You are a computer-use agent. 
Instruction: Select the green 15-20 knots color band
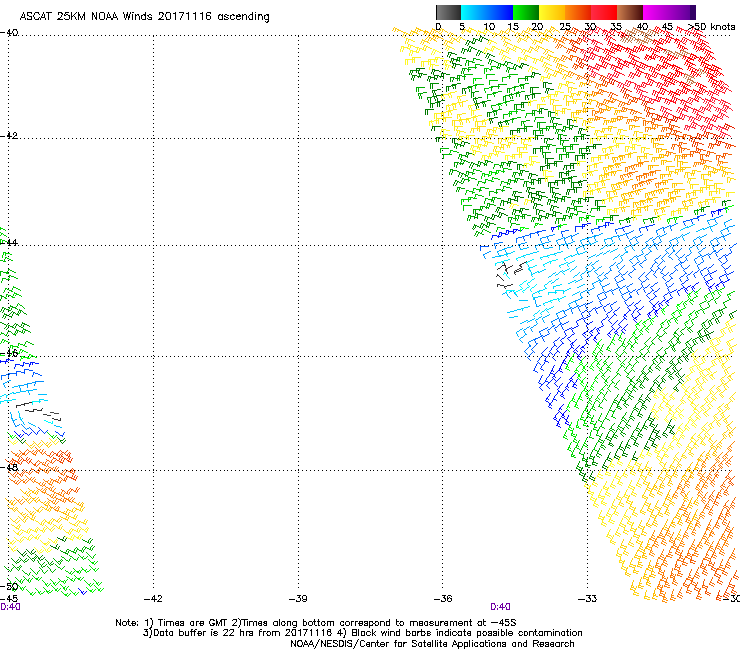point(526,12)
